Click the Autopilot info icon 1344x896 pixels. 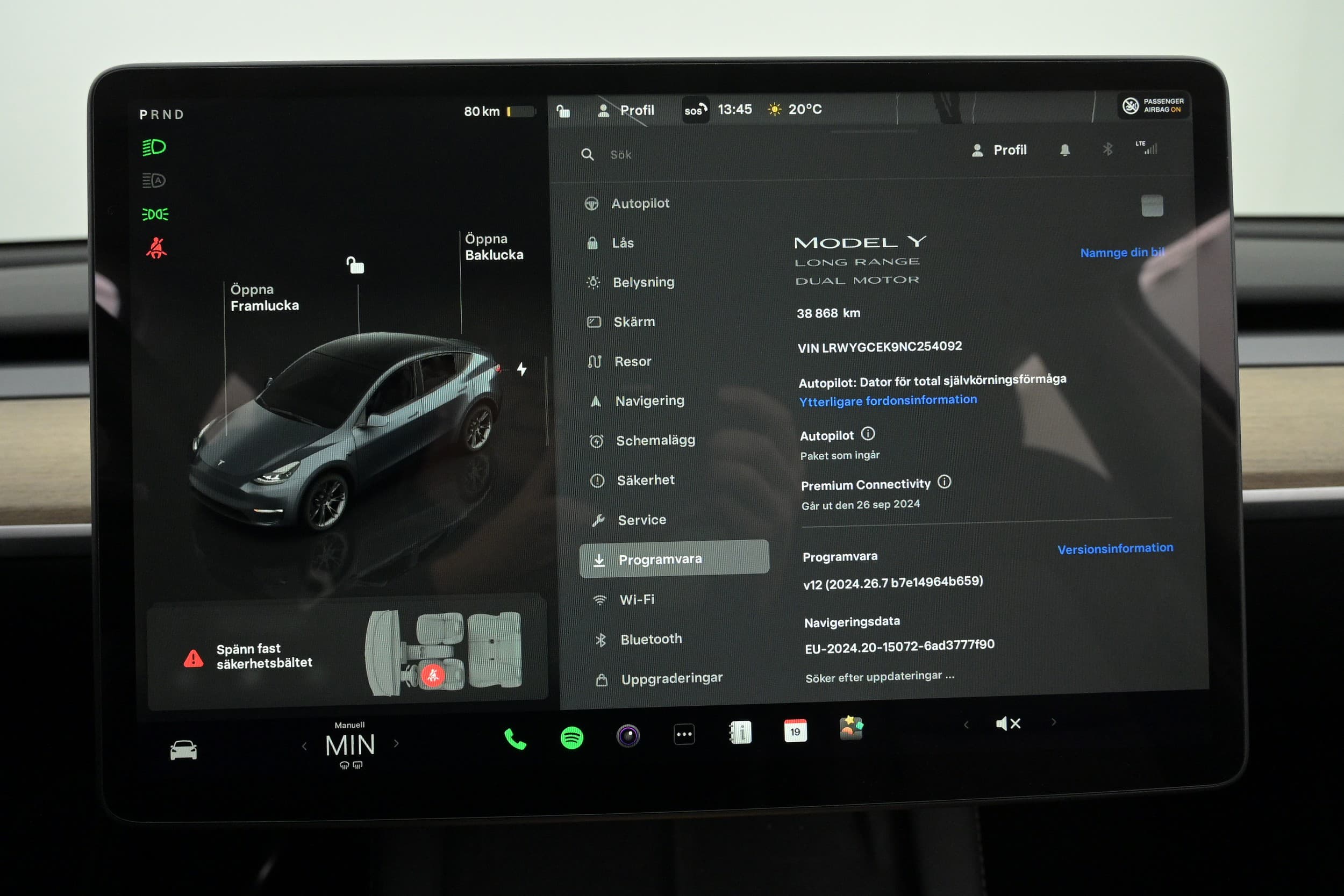click(x=868, y=434)
